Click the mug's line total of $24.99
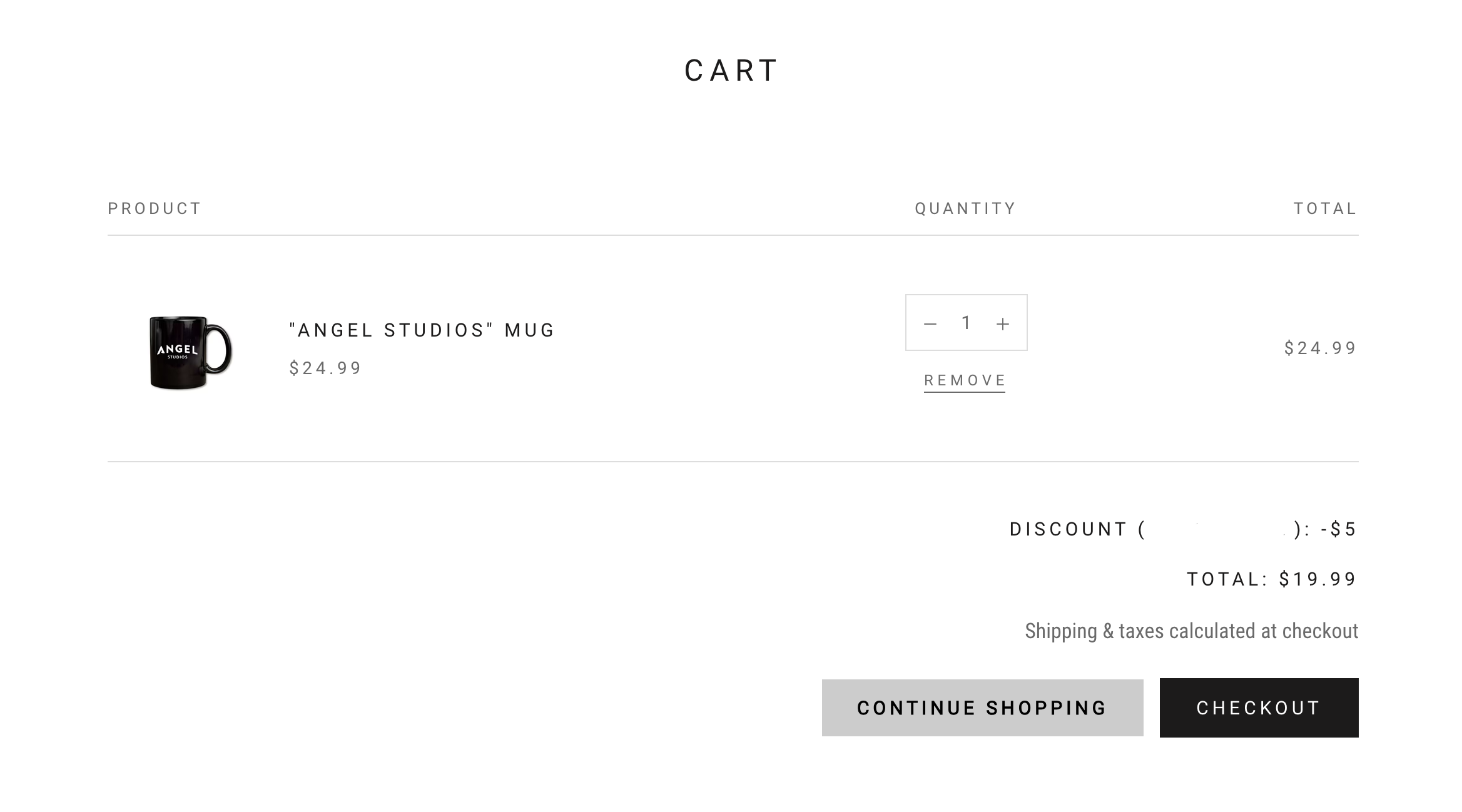The image size is (1462, 812). pos(1320,348)
